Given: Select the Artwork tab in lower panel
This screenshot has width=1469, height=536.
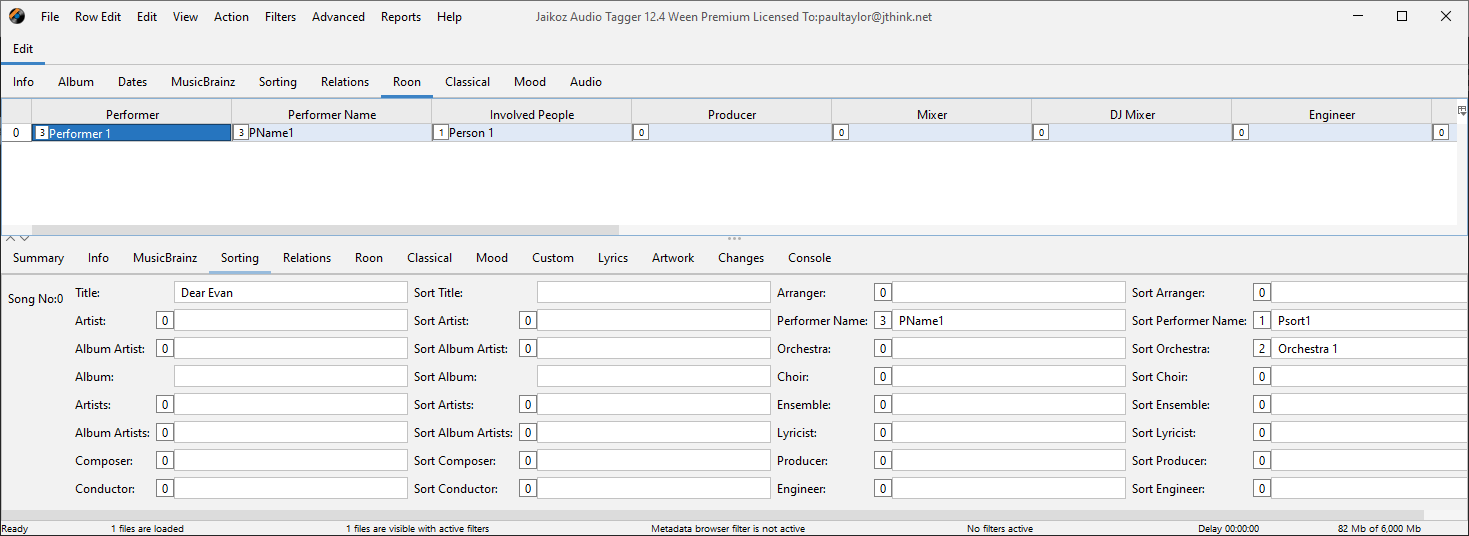Looking at the screenshot, I should [673, 258].
